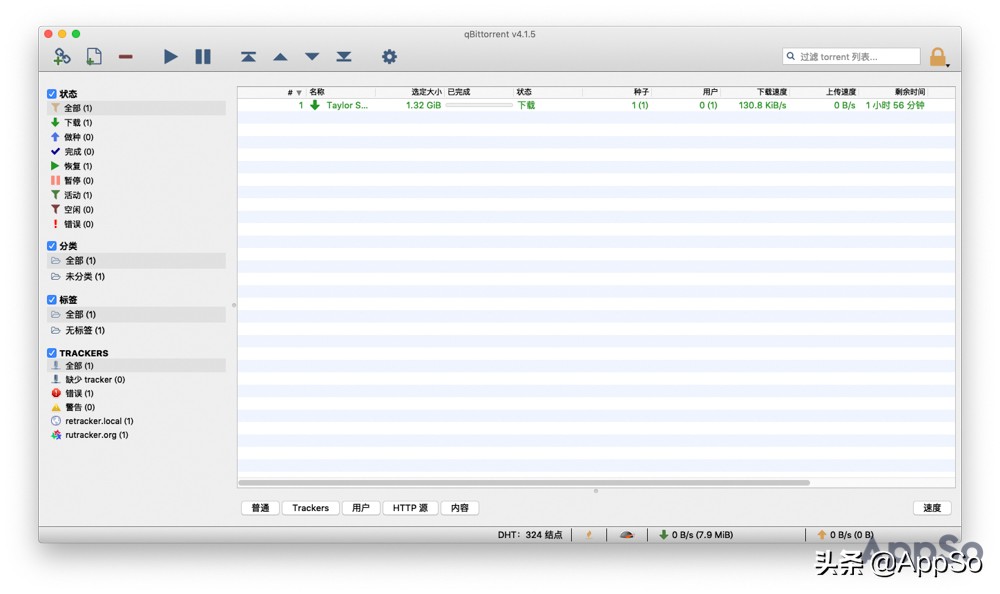This screenshot has width=1000, height=594.
Task: Select rutracker.org (1) in trackers list
Action: click(96, 435)
